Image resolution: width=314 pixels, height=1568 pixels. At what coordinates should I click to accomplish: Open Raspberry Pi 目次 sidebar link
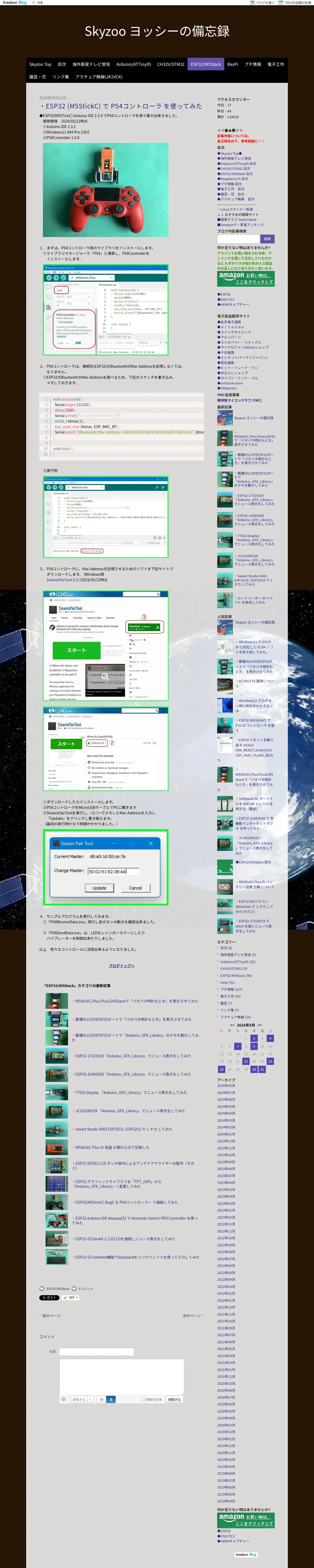tap(233, 179)
